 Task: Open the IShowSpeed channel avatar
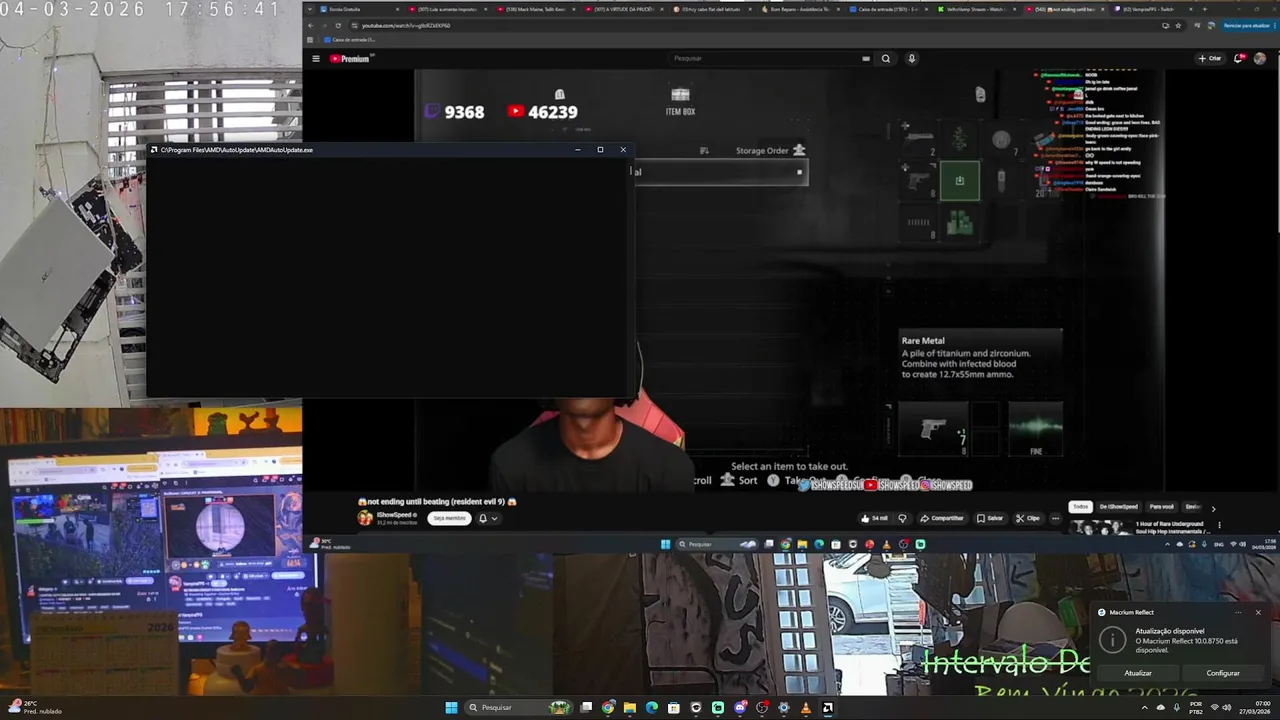pyautogui.click(x=365, y=518)
